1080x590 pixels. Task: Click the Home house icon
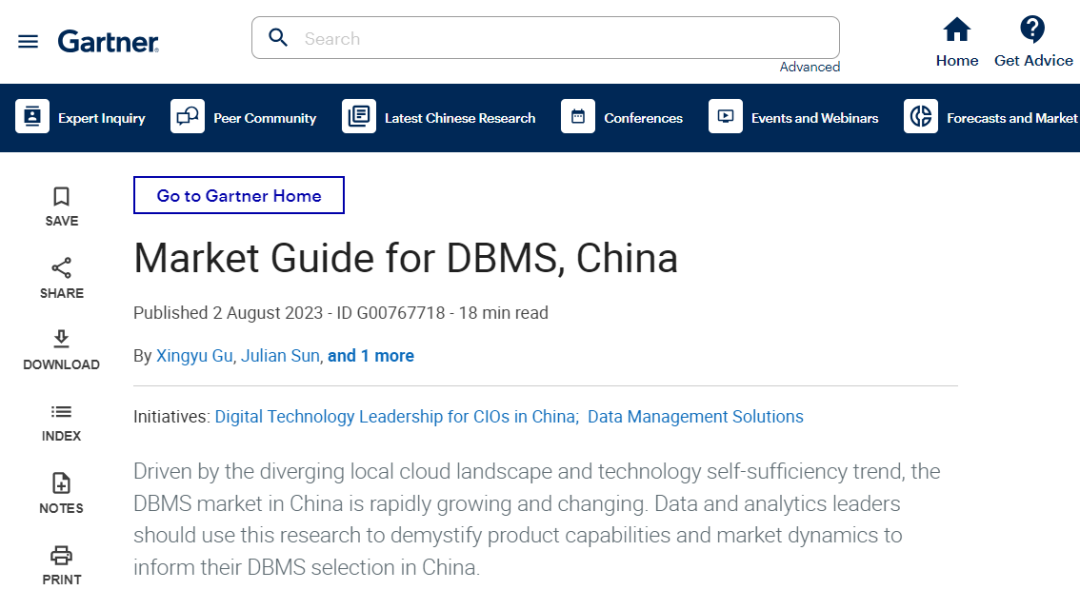[956, 30]
